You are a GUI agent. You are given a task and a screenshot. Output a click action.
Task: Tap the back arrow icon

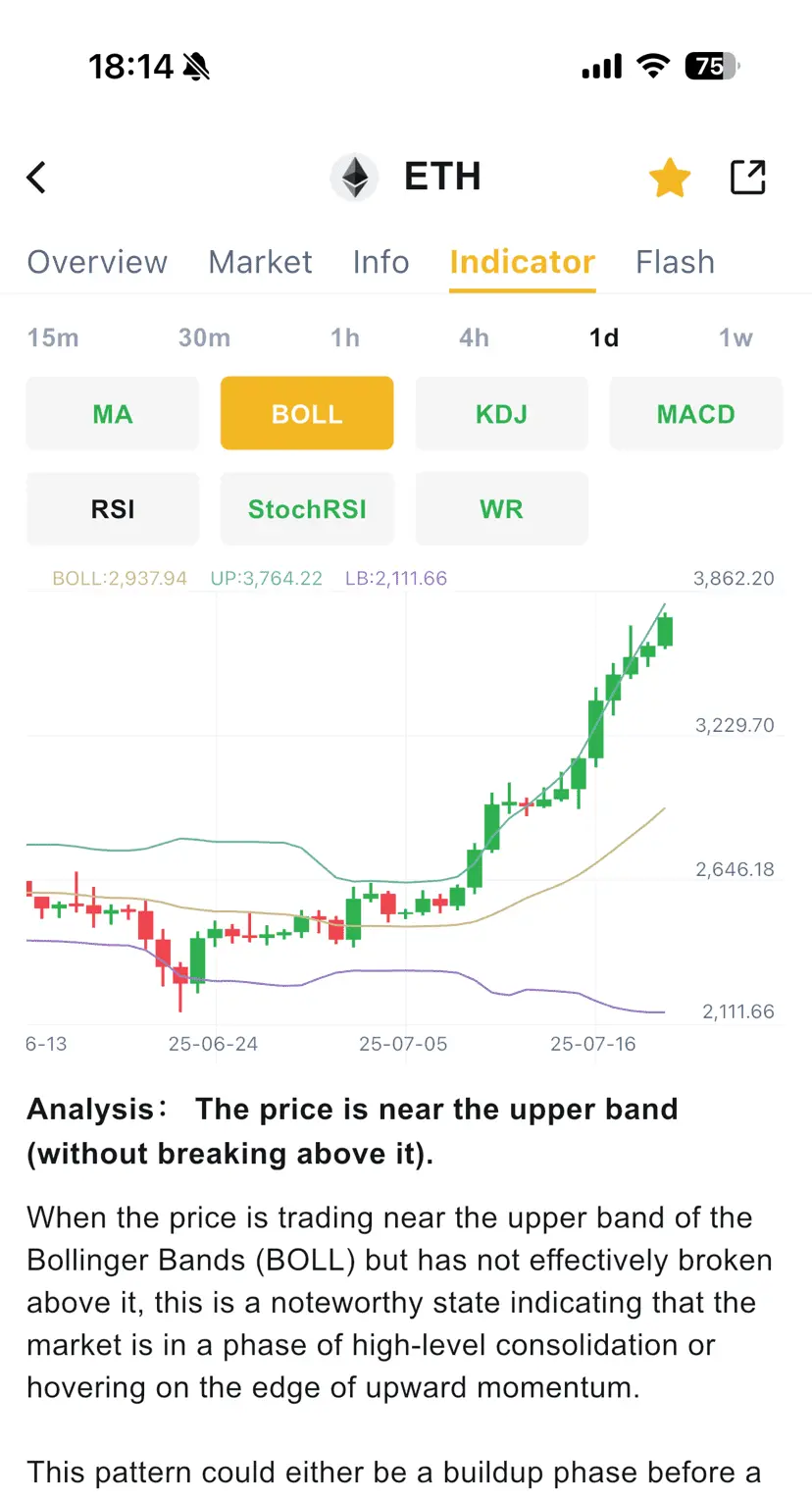(x=36, y=178)
